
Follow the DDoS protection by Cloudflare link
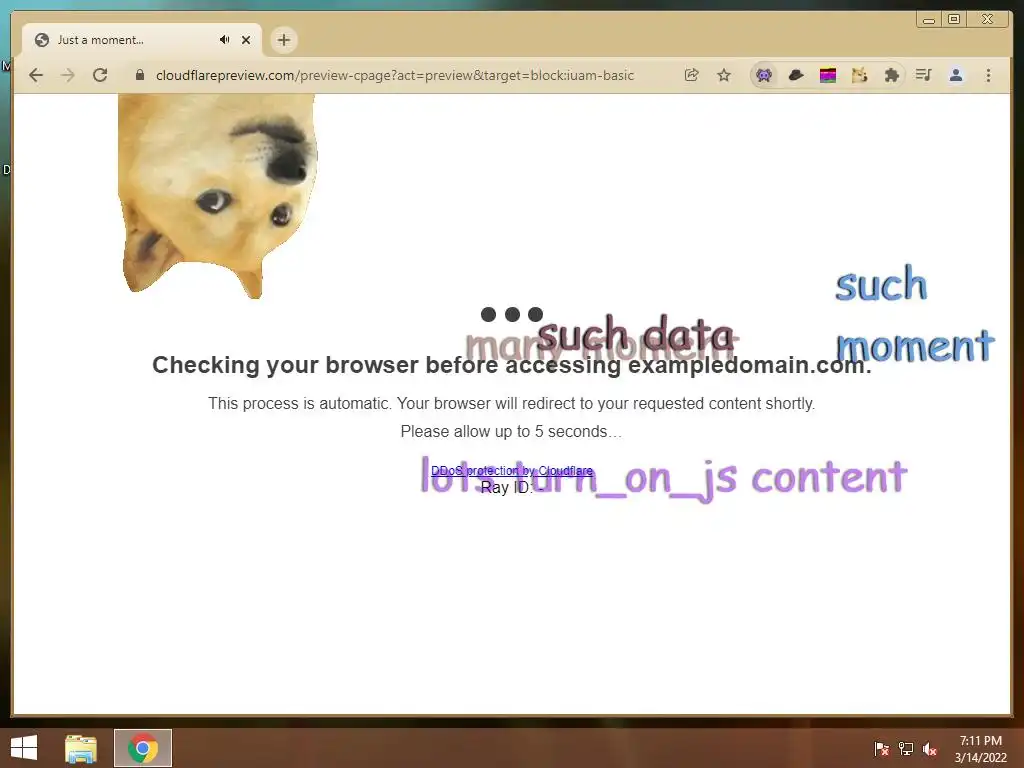(x=512, y=470)
